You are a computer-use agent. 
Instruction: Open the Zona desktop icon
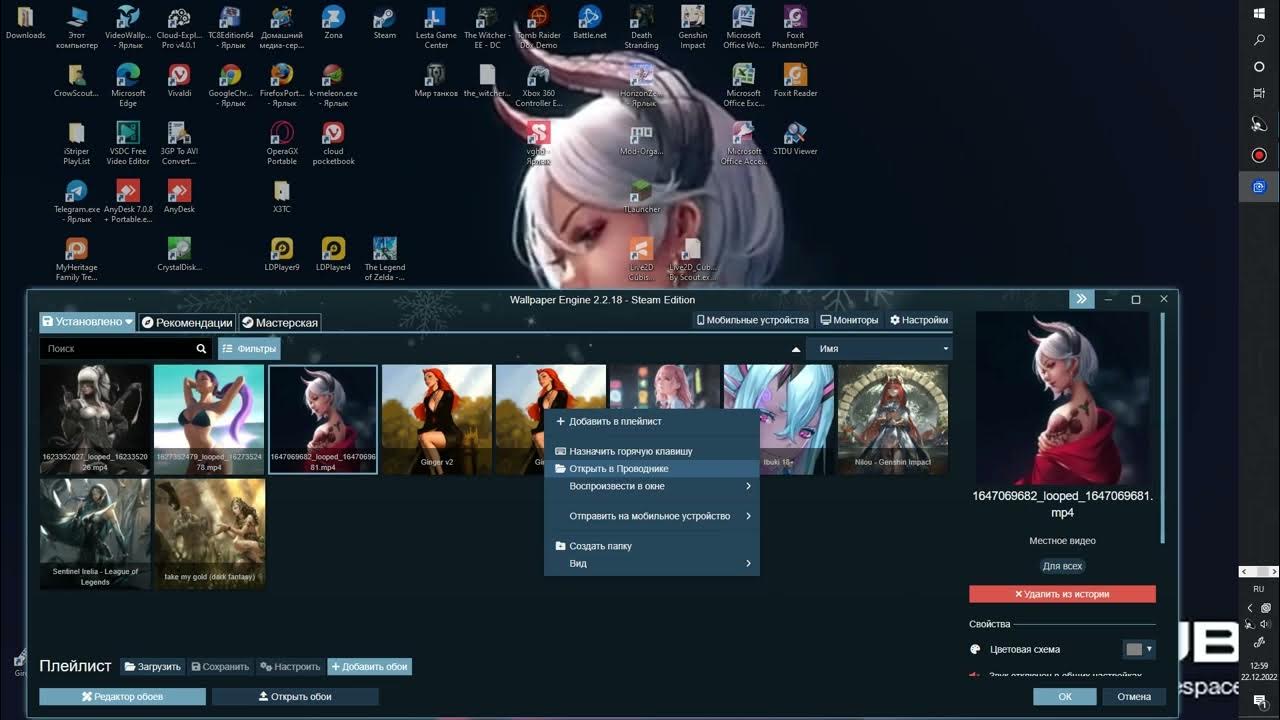point(333,22)
